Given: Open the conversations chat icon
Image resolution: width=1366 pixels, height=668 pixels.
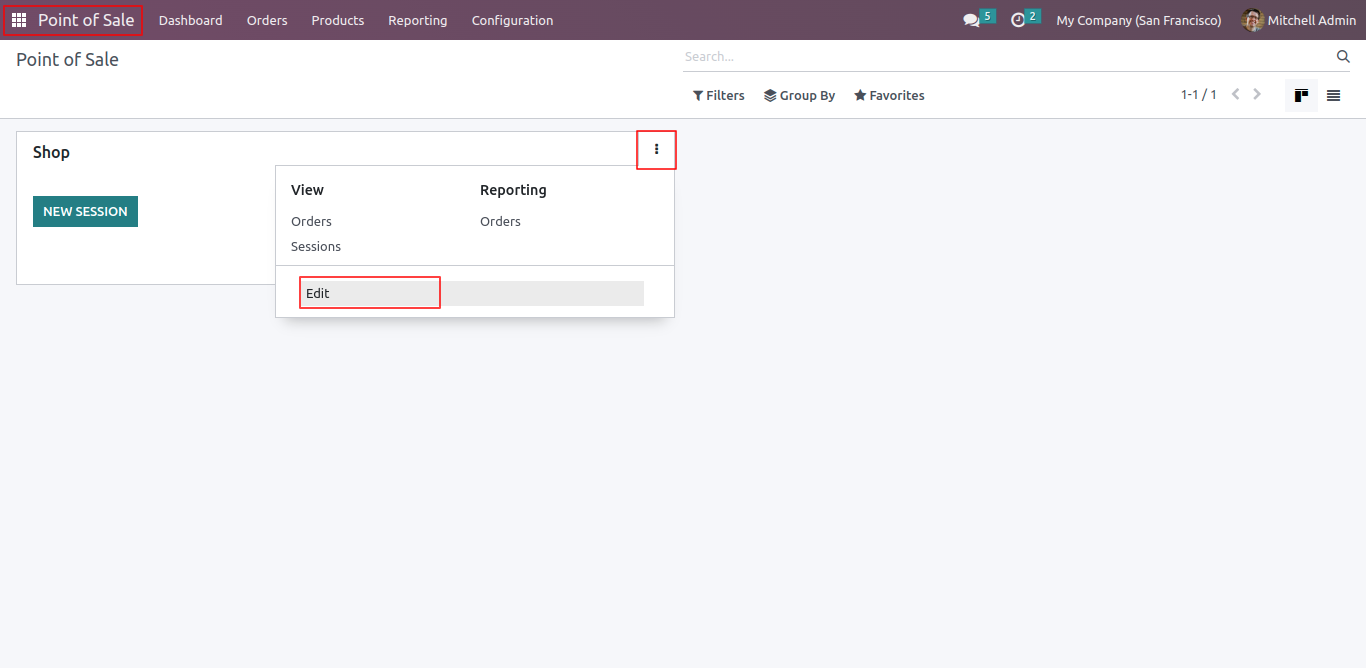Looking at the screenshot, I should pos(971,20).
